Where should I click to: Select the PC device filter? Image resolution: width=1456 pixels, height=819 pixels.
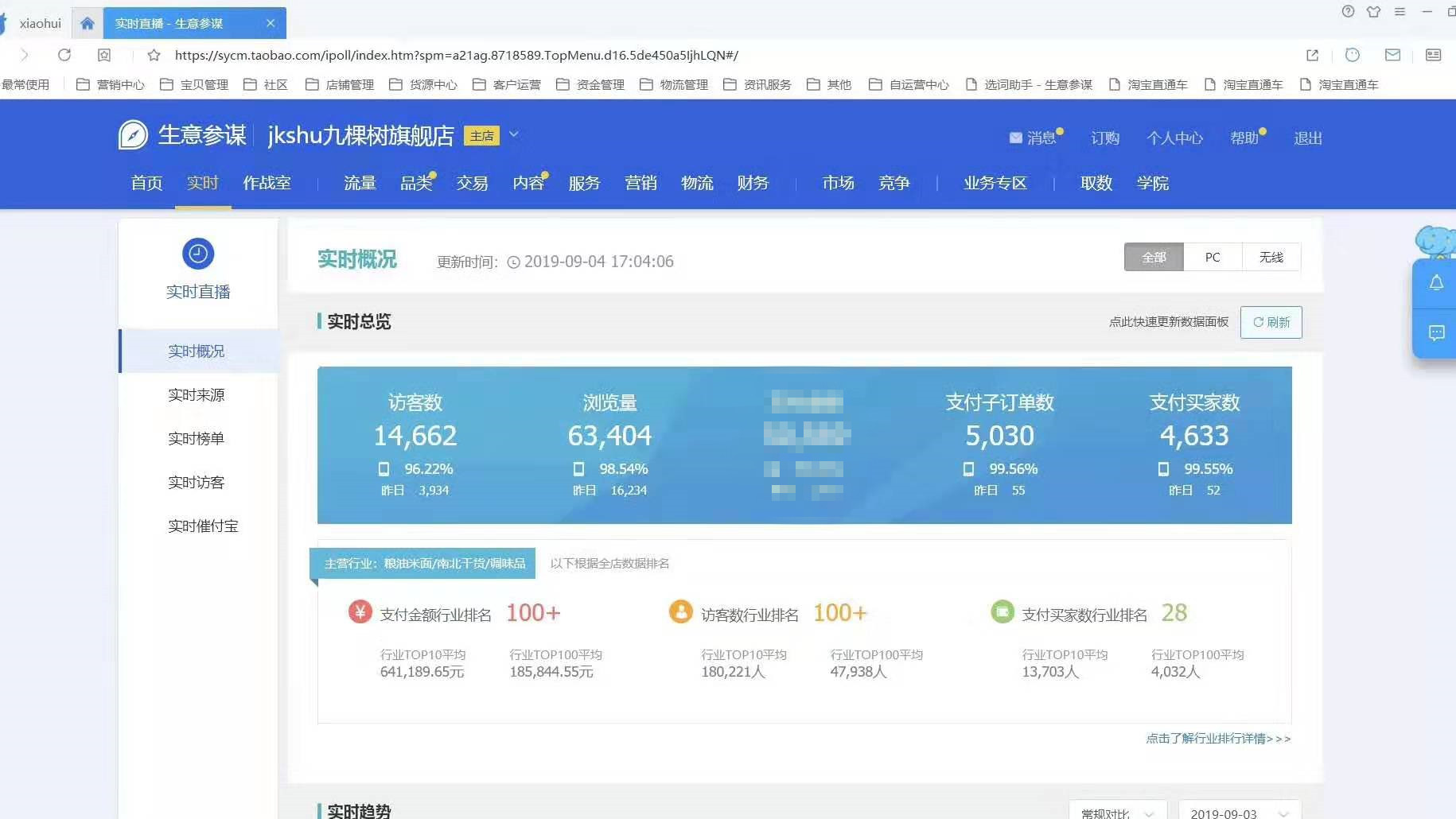coord(1213,257)
